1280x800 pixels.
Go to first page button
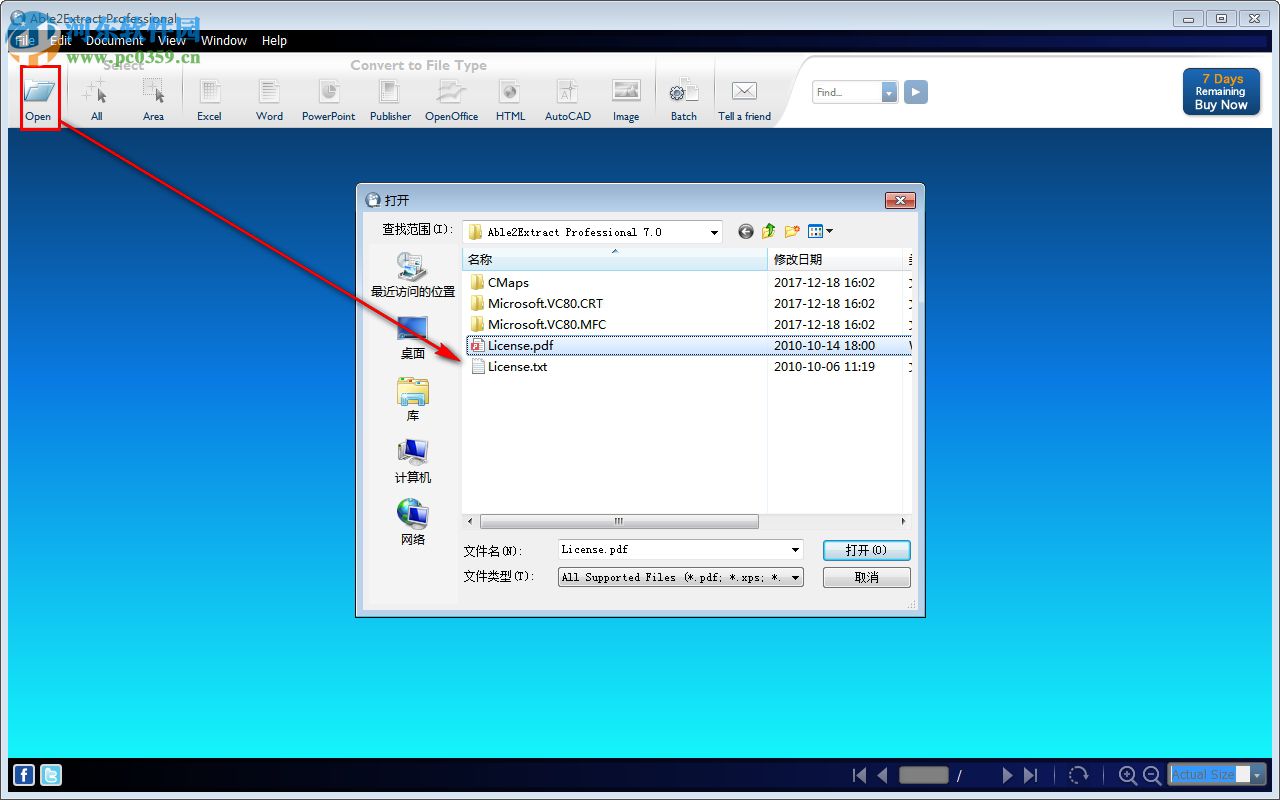(x=859, y=775)
